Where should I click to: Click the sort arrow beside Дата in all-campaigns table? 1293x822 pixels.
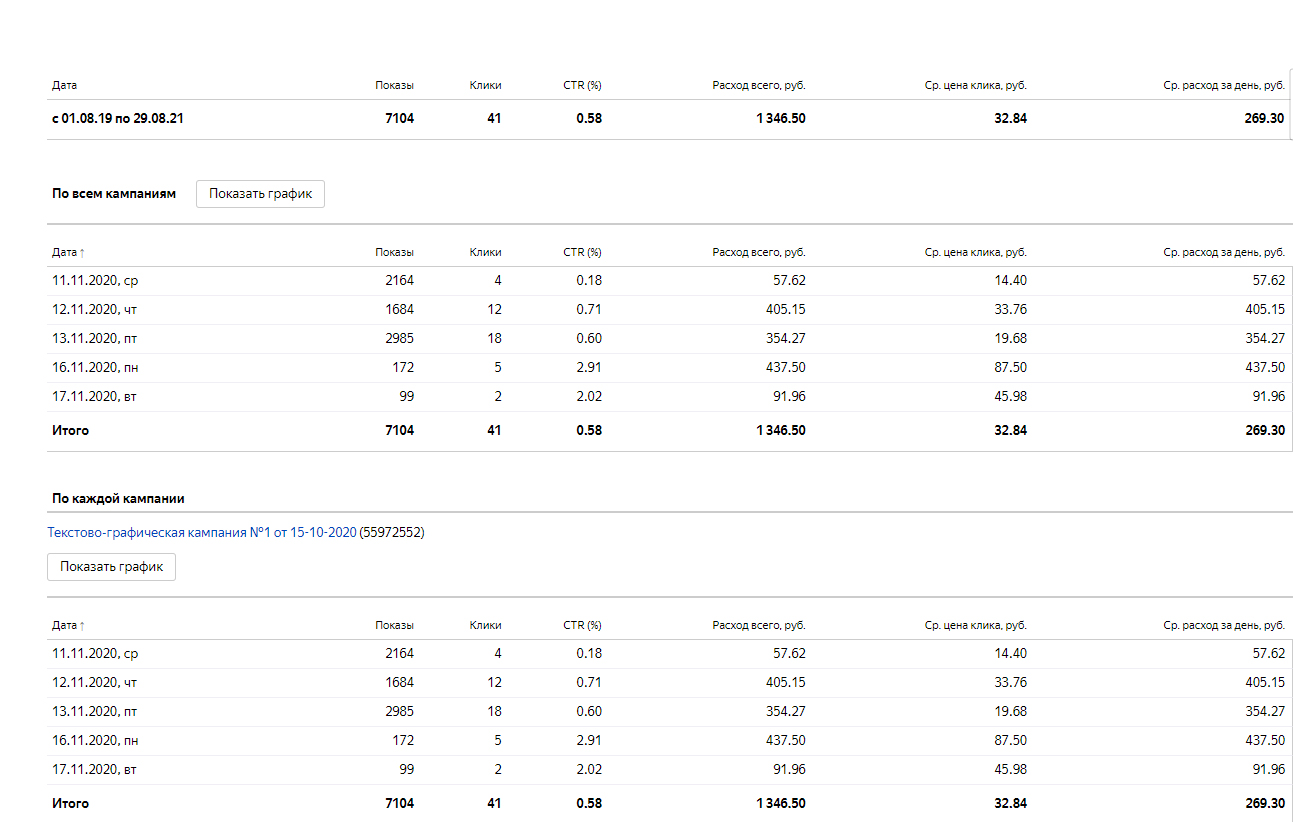point(82,253)
